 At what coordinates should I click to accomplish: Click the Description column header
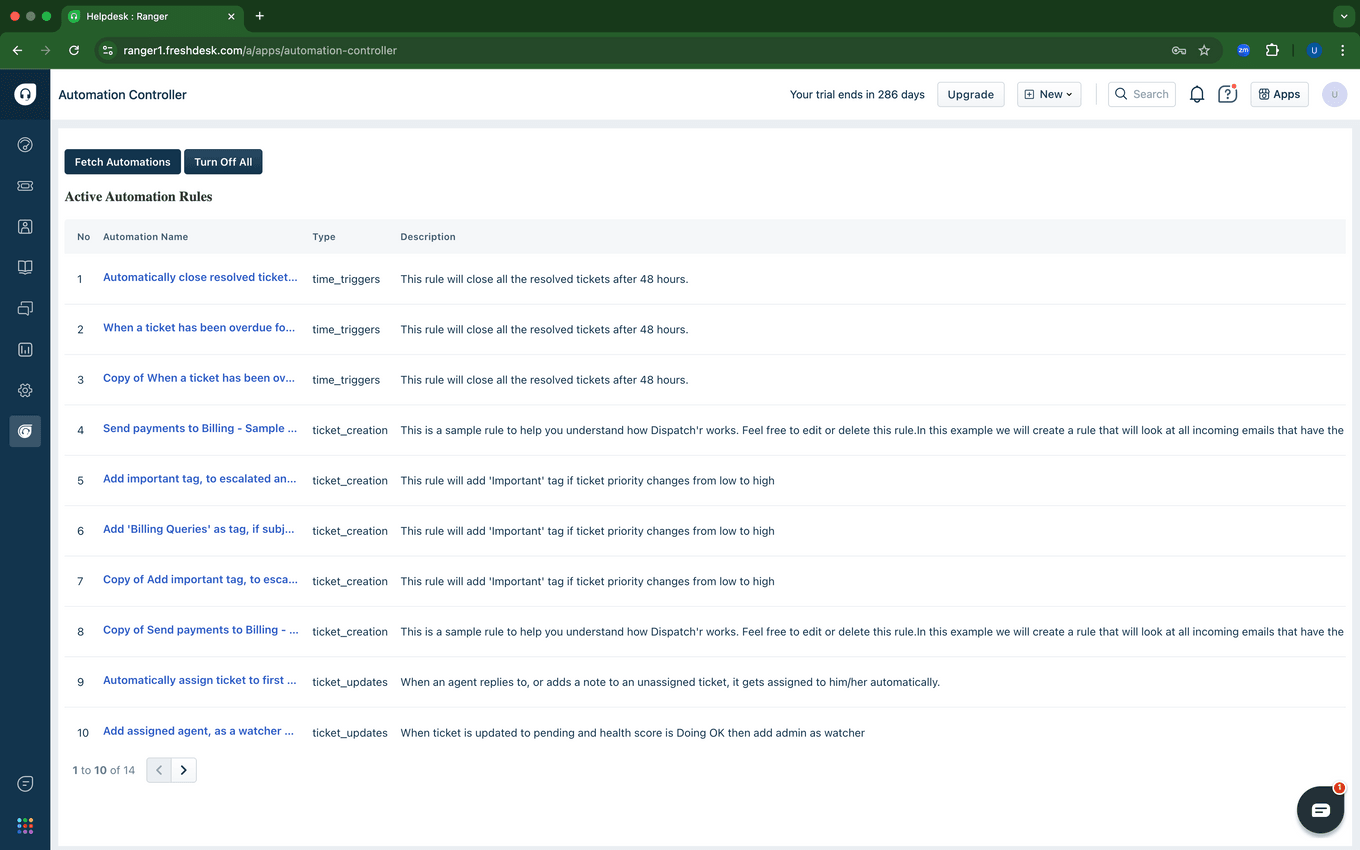coord(428,237)
